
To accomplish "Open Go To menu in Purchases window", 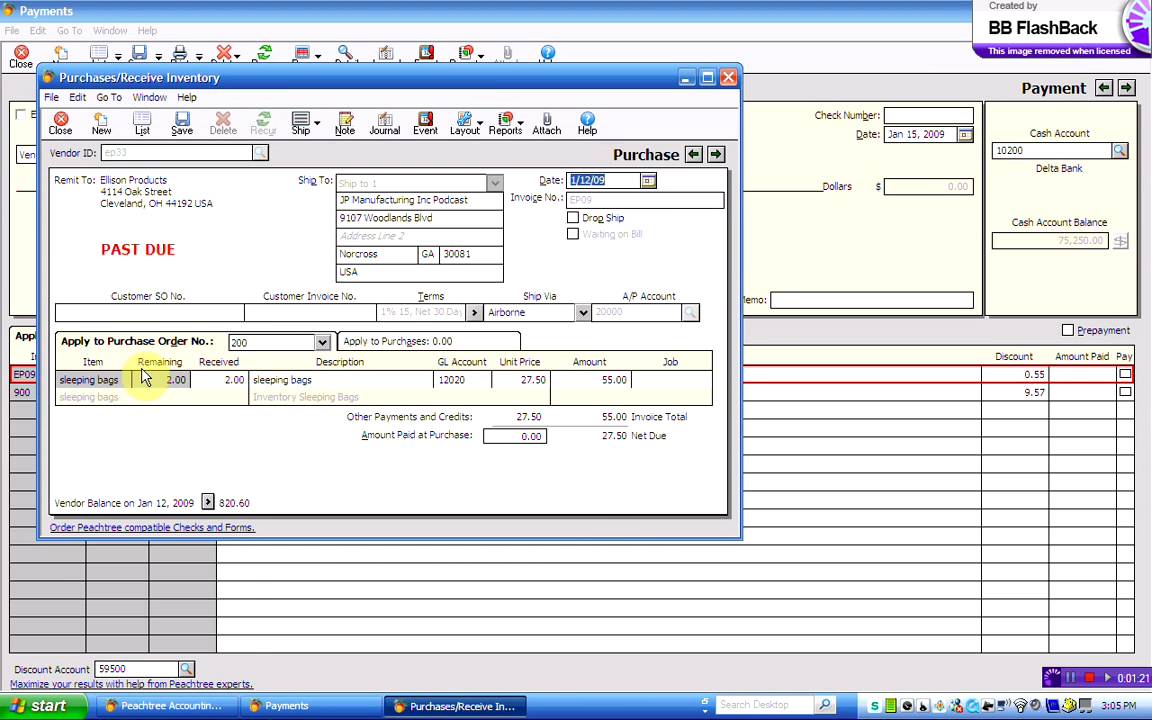I will coord(109,97).
